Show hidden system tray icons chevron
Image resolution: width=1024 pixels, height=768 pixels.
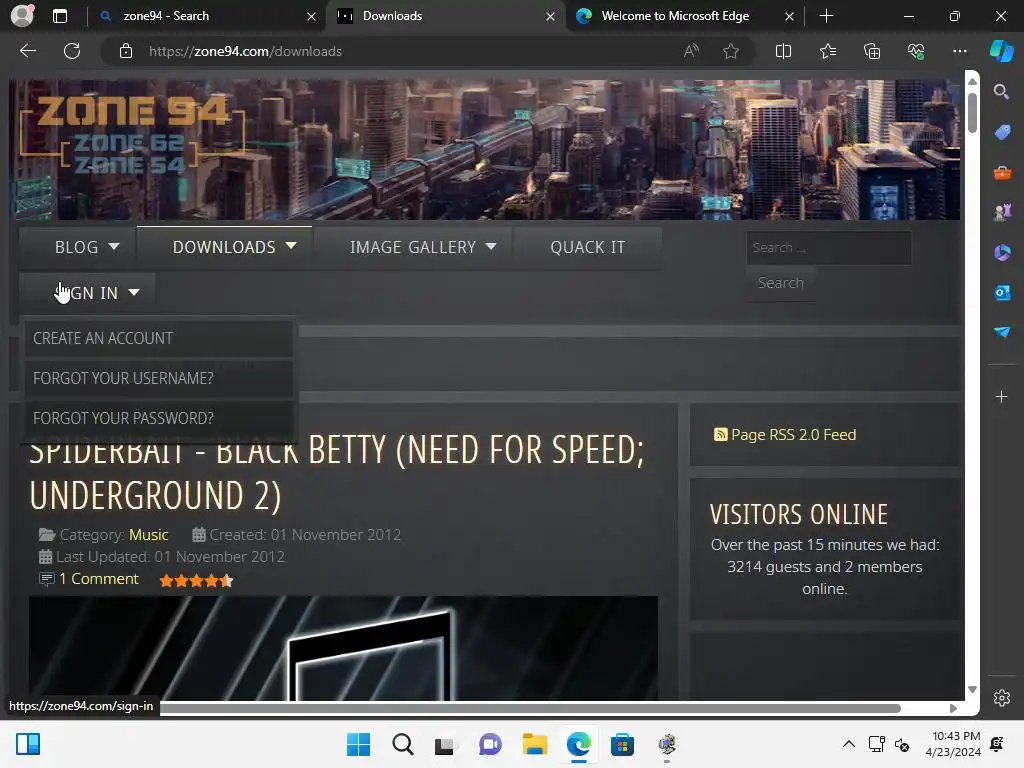(848, 744)
